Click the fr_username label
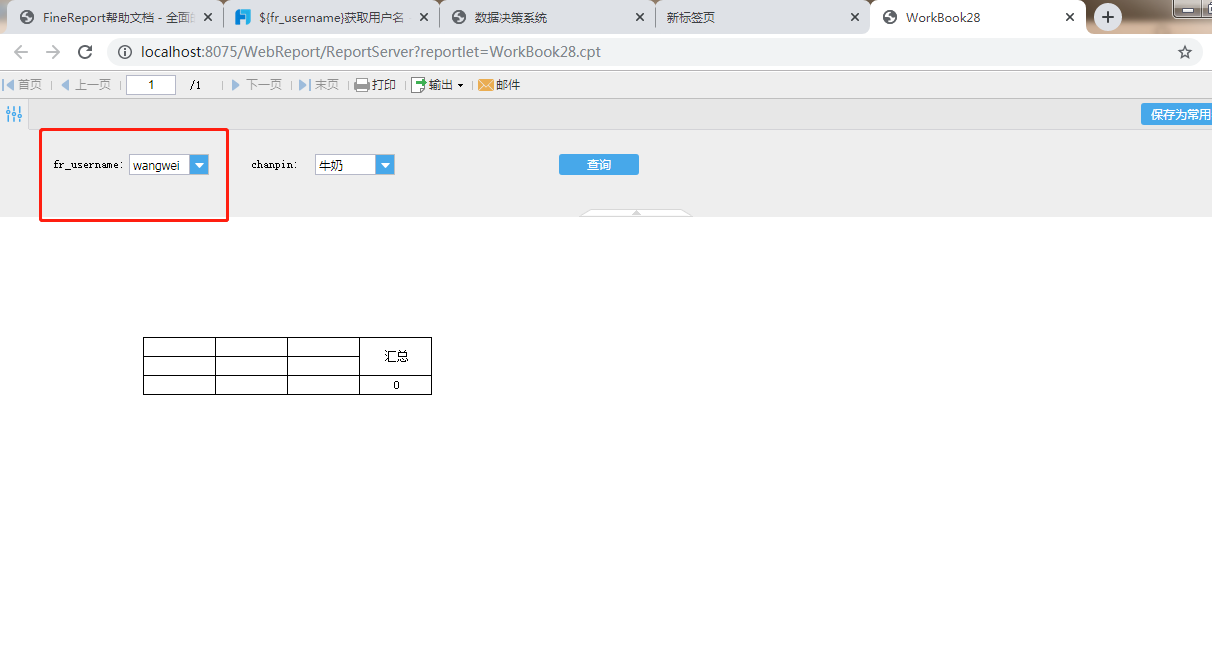1212x666 pixels. (89, 165)
